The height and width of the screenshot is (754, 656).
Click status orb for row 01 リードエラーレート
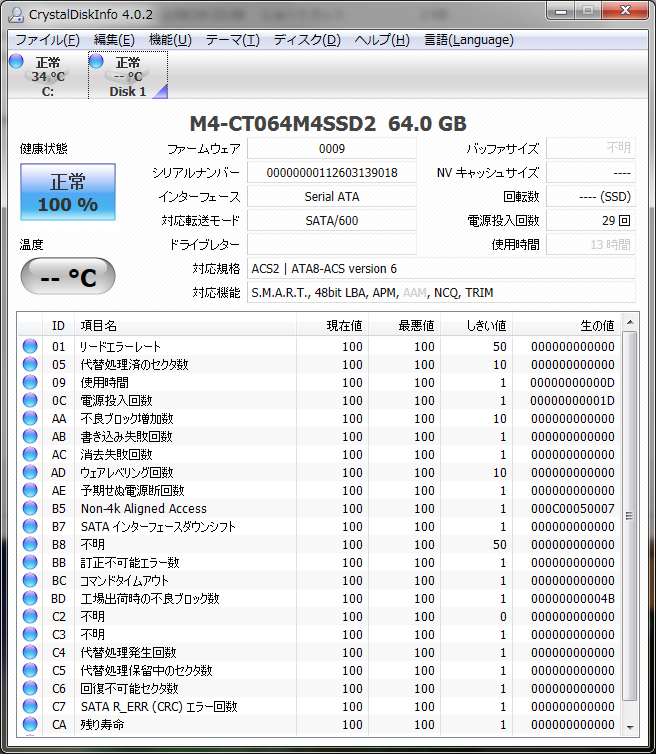point(30,346)
